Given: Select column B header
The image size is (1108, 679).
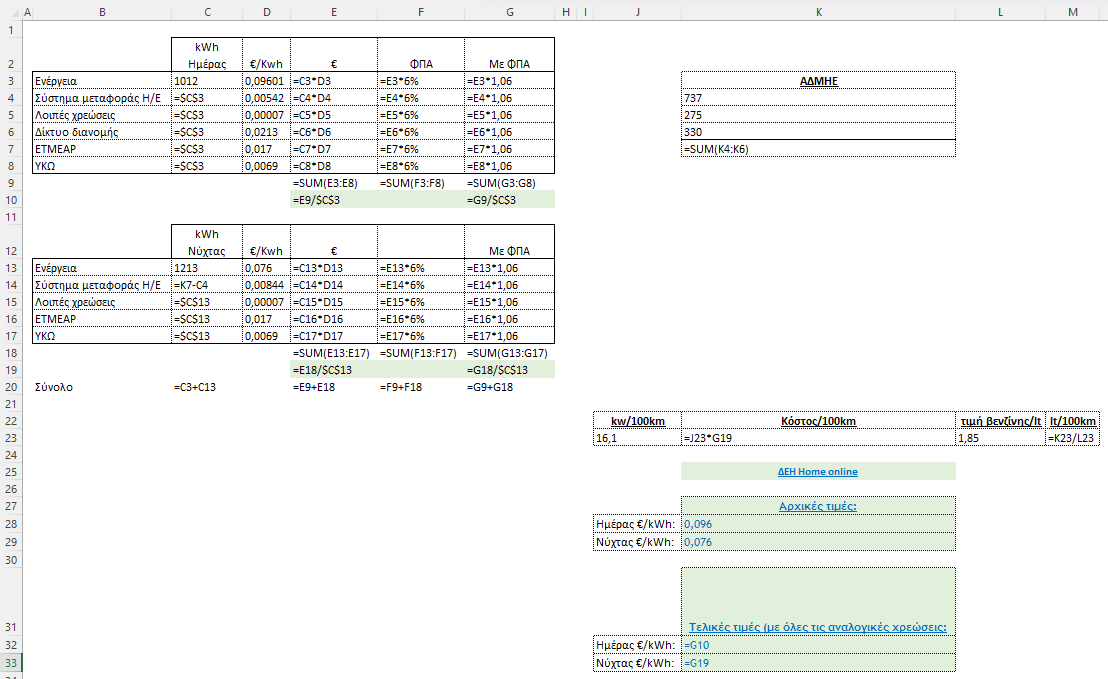Looking at the screenshot, I should click(x=102, y=12).
